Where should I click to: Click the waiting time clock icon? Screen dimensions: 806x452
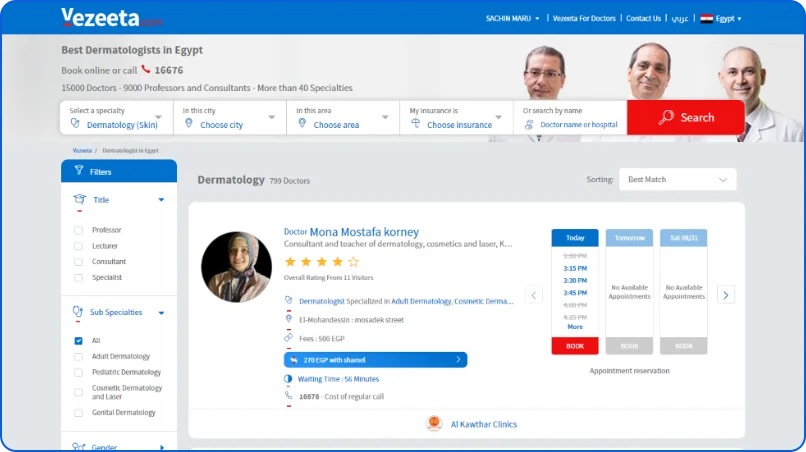click(288, 378)
